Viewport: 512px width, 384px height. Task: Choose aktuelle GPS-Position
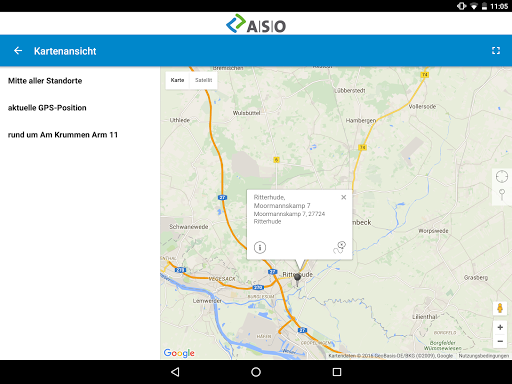click(x=47, y=108)
